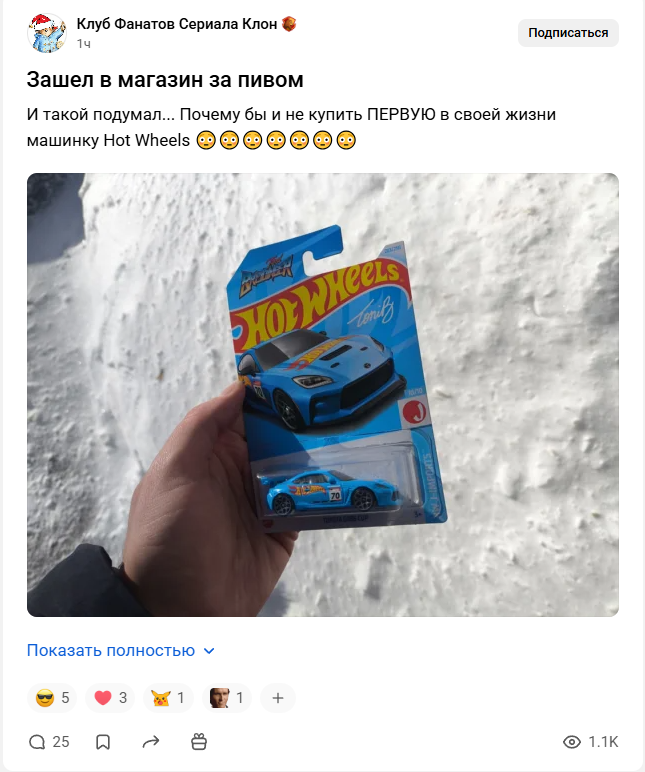Toggle the sunglasses emoji reaction
Viewport: 645px width, 772px height.
point(52,698)
